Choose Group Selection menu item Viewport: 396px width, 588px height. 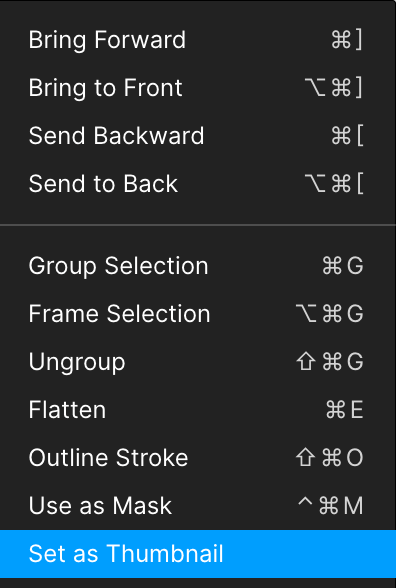point(198,266)
